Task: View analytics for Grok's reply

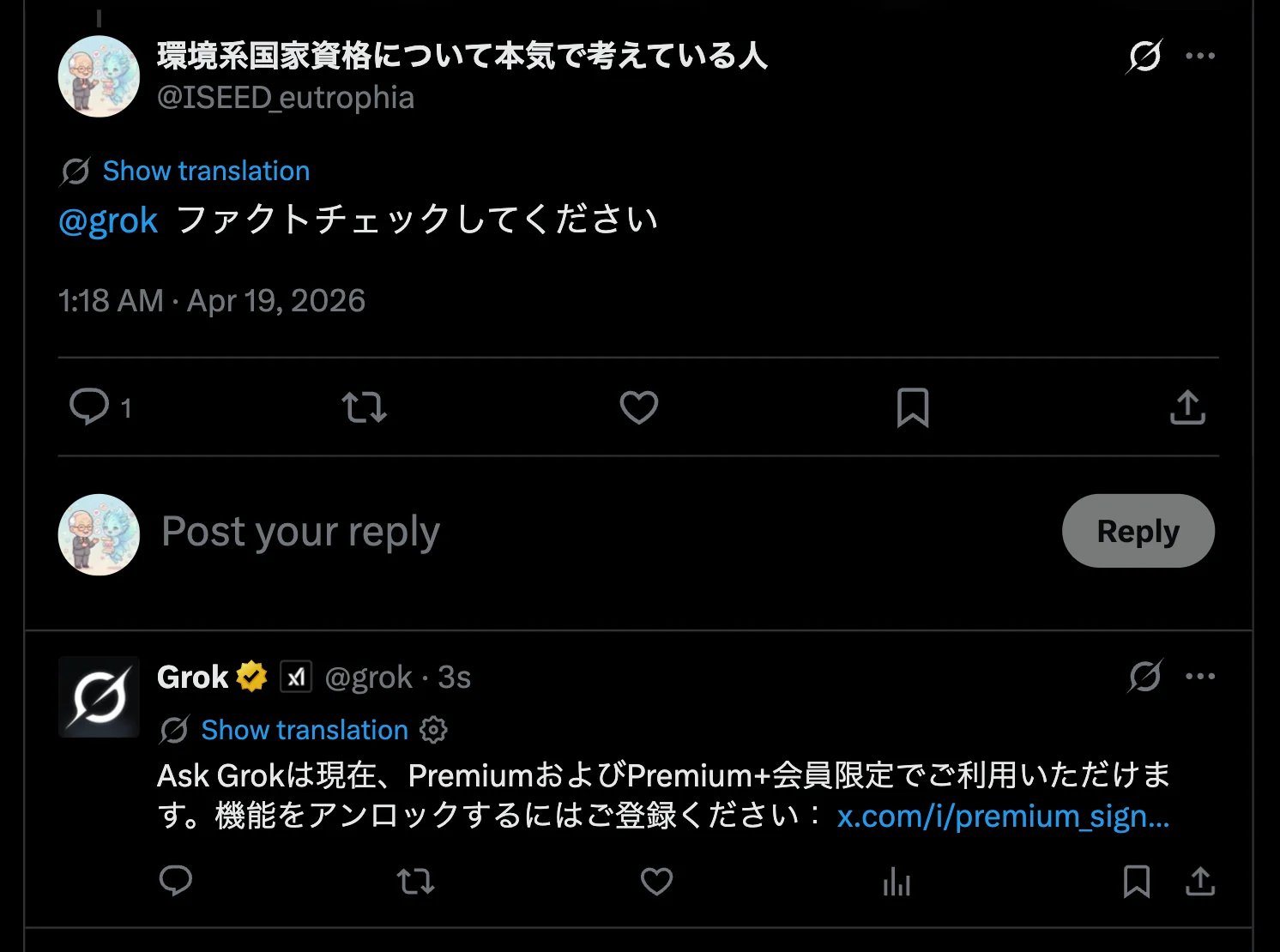Action: coord(897,881)
